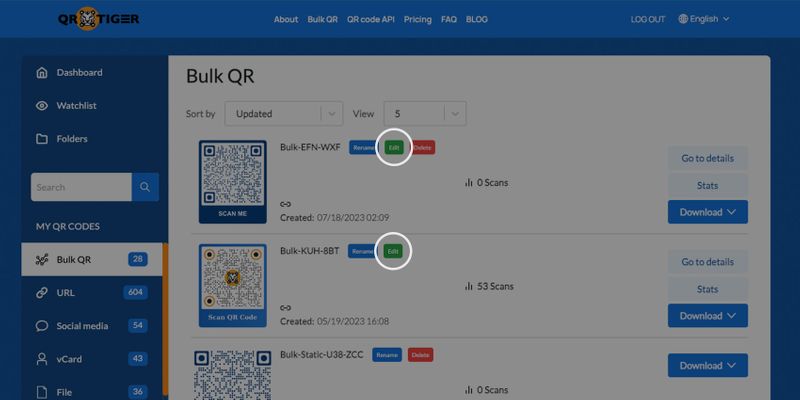Click the search magnifier button
This screenshot has height=400, width=800.
click(145, 187)
